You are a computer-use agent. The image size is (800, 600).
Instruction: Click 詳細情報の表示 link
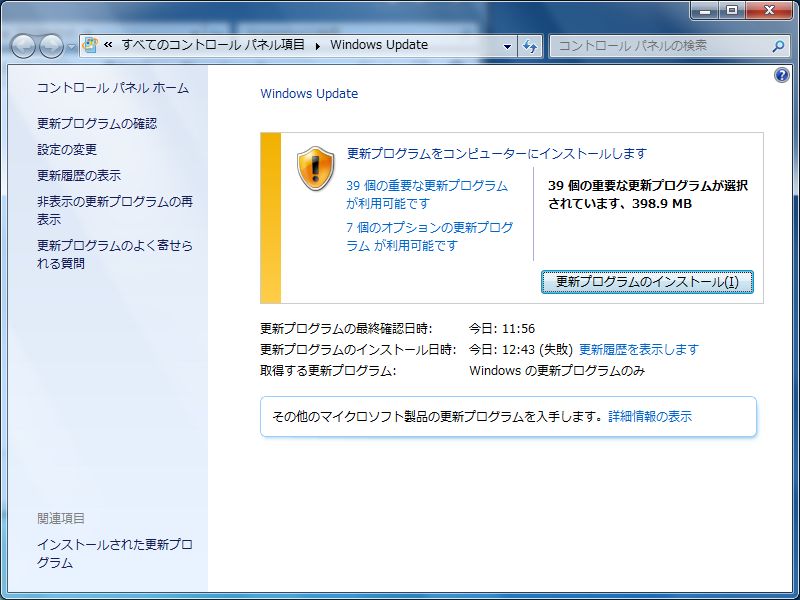tap(650, 416)
